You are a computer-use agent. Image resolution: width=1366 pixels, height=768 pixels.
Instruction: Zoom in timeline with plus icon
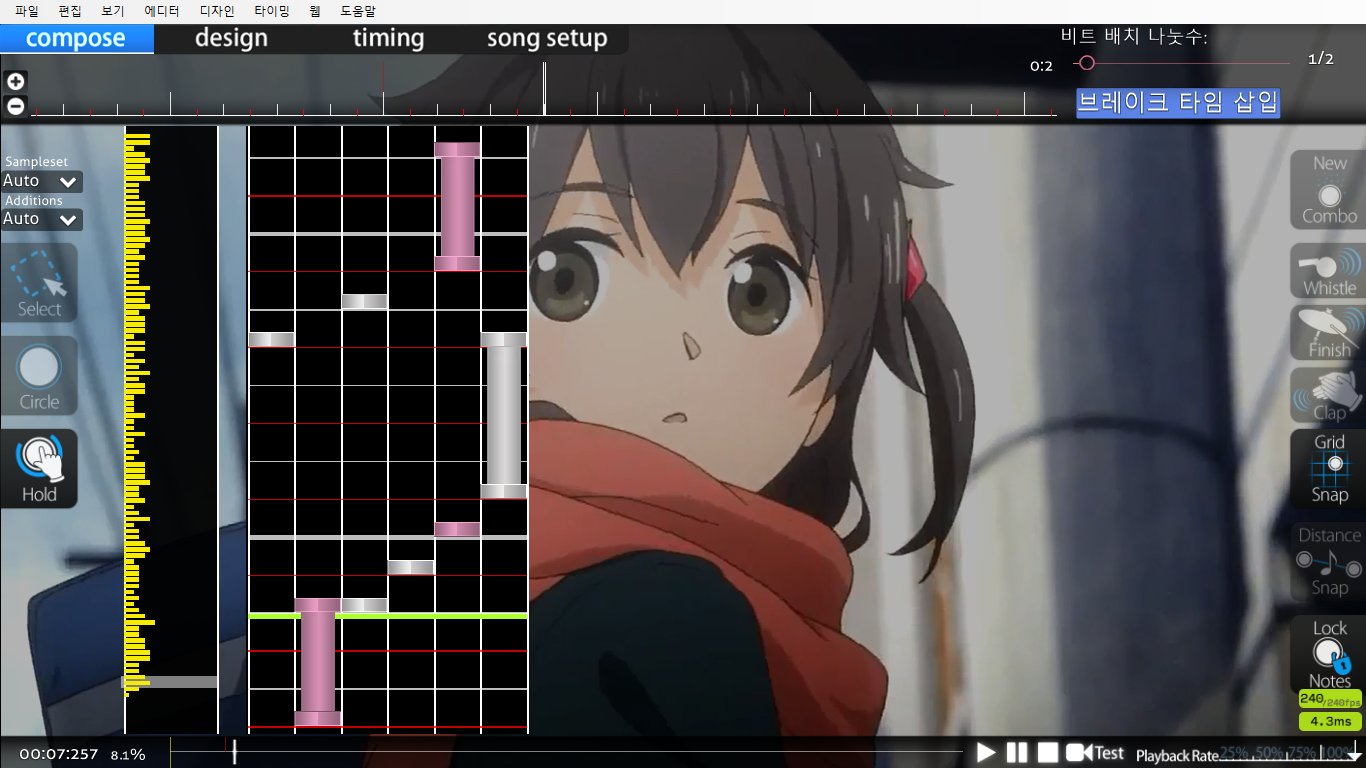click(16, 81)
